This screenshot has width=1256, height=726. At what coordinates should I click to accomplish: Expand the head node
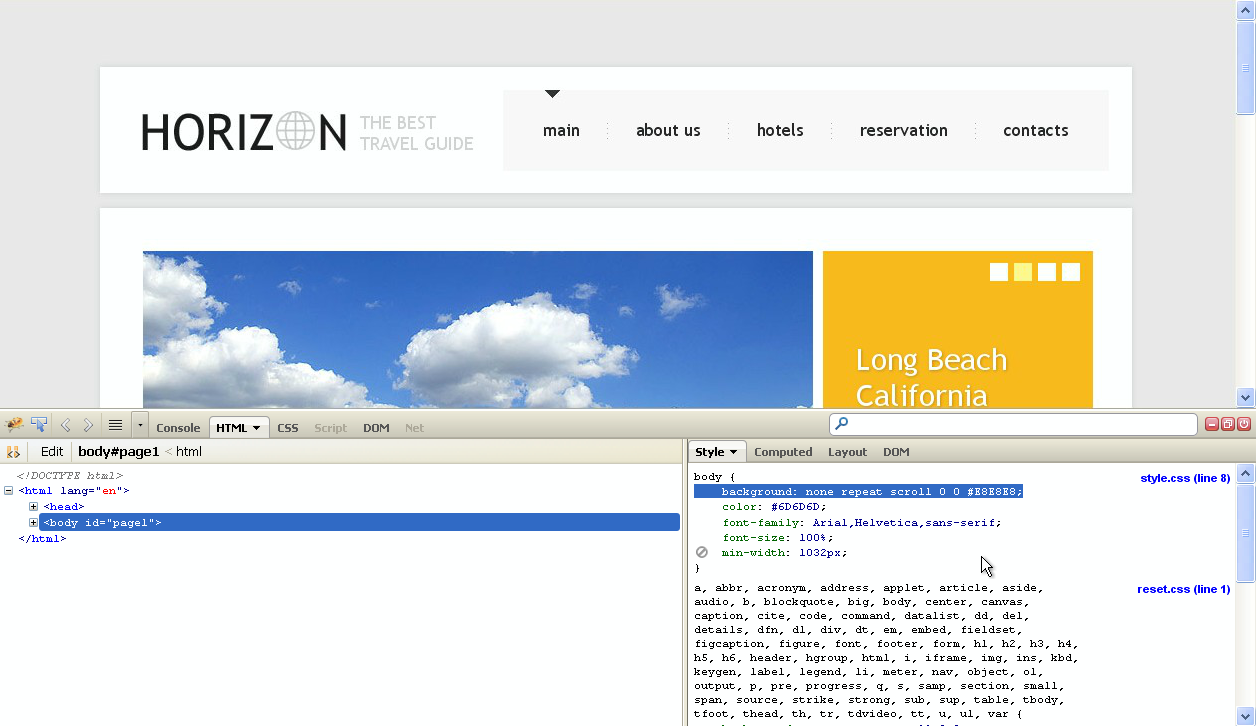point(33,507)
